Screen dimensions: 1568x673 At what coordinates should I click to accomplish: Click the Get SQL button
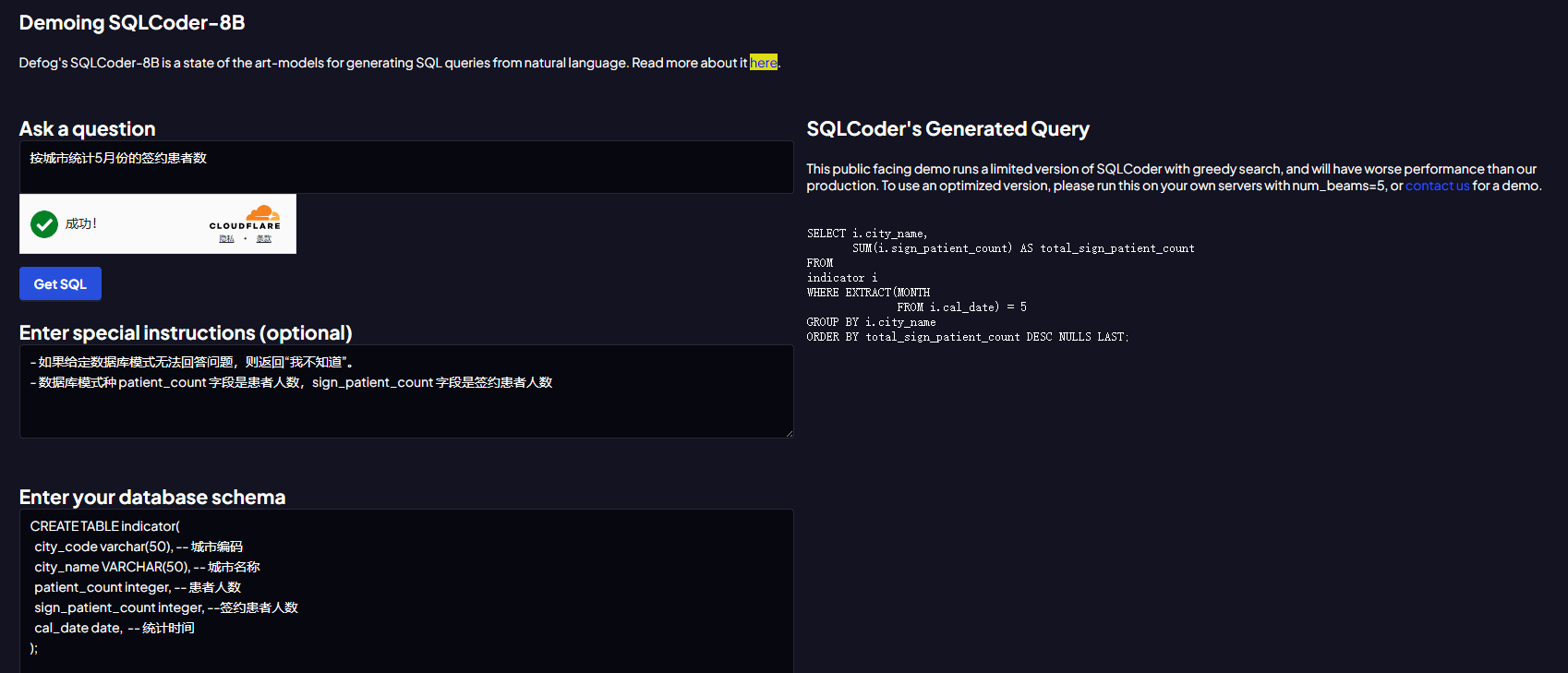click(x=60, y=283)
